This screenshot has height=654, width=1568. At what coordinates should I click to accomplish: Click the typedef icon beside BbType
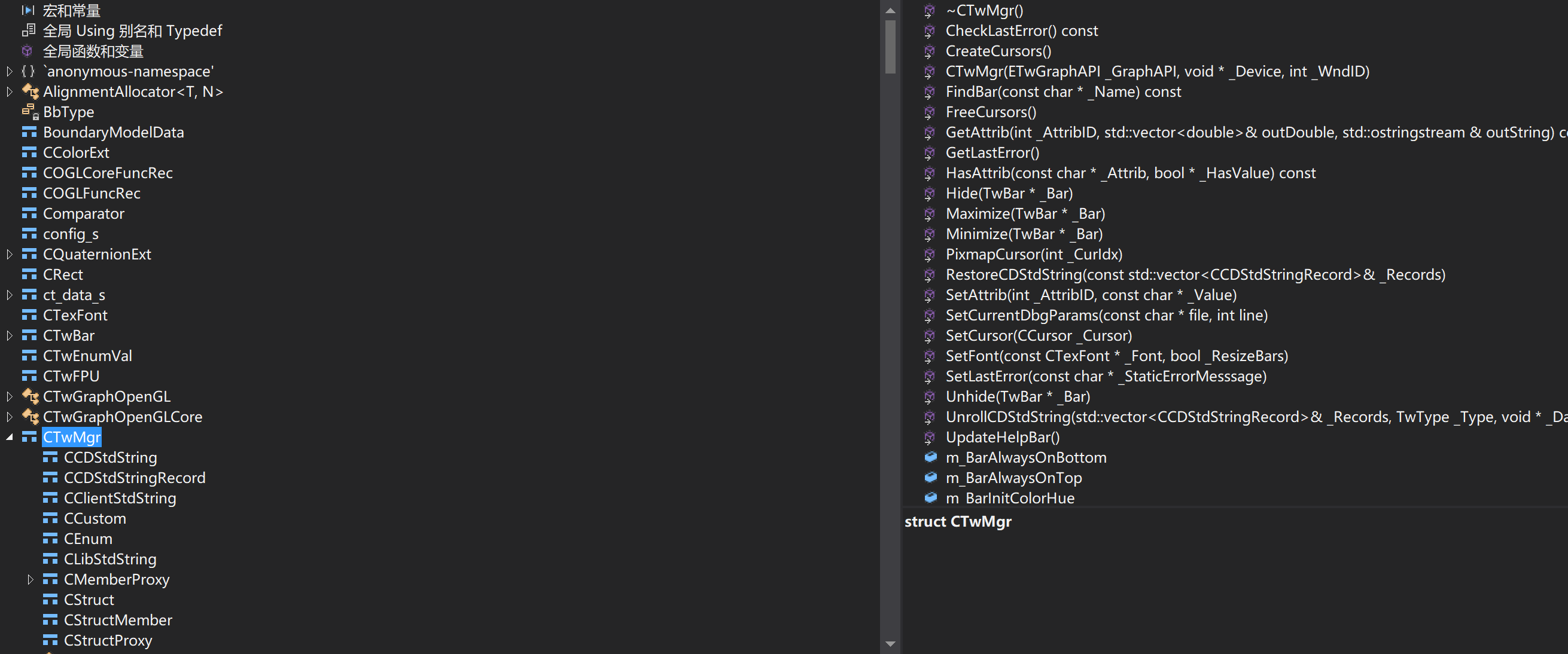[30, 112]
